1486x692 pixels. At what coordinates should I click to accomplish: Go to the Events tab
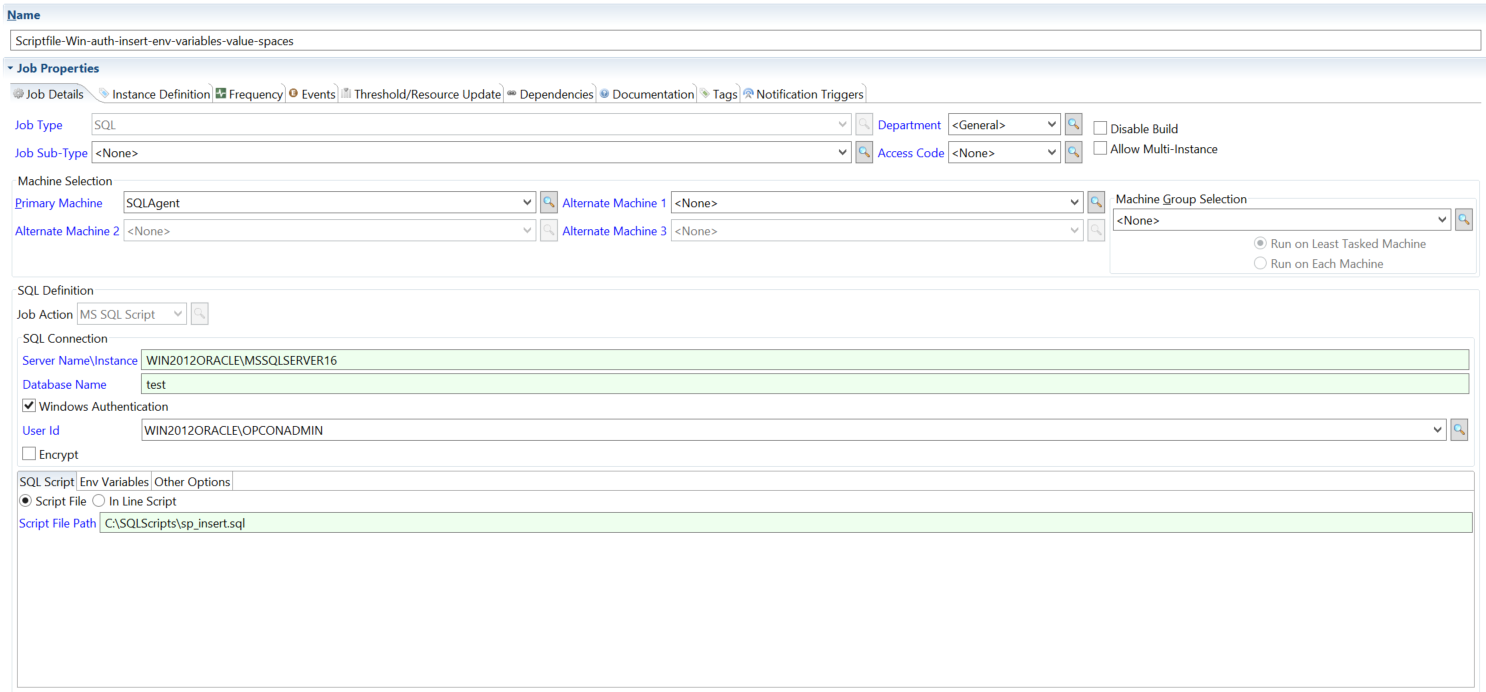(312, 94)
